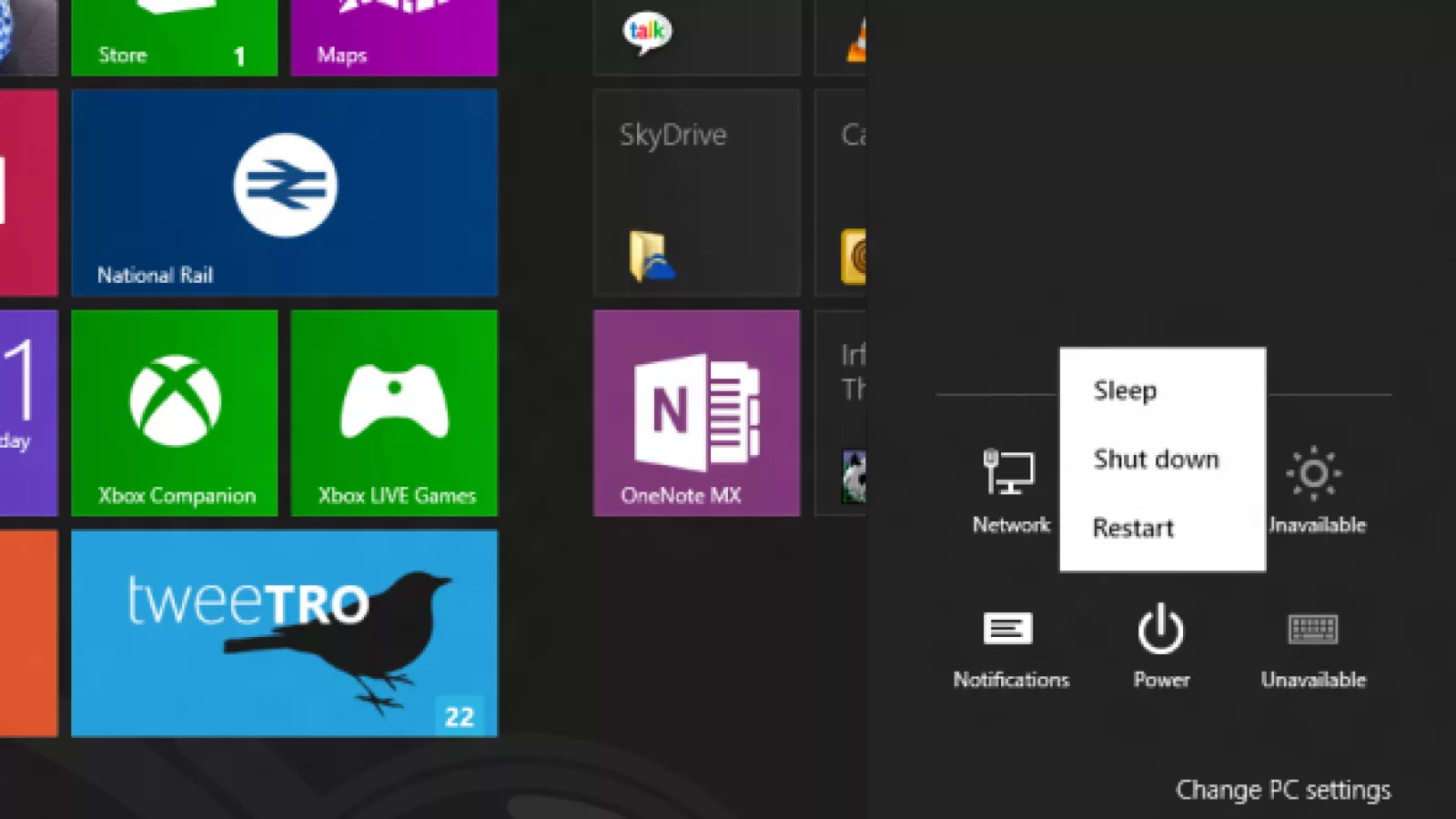Open Change PC settings link
The image size is (1456, 819).
click(1283, 790)
